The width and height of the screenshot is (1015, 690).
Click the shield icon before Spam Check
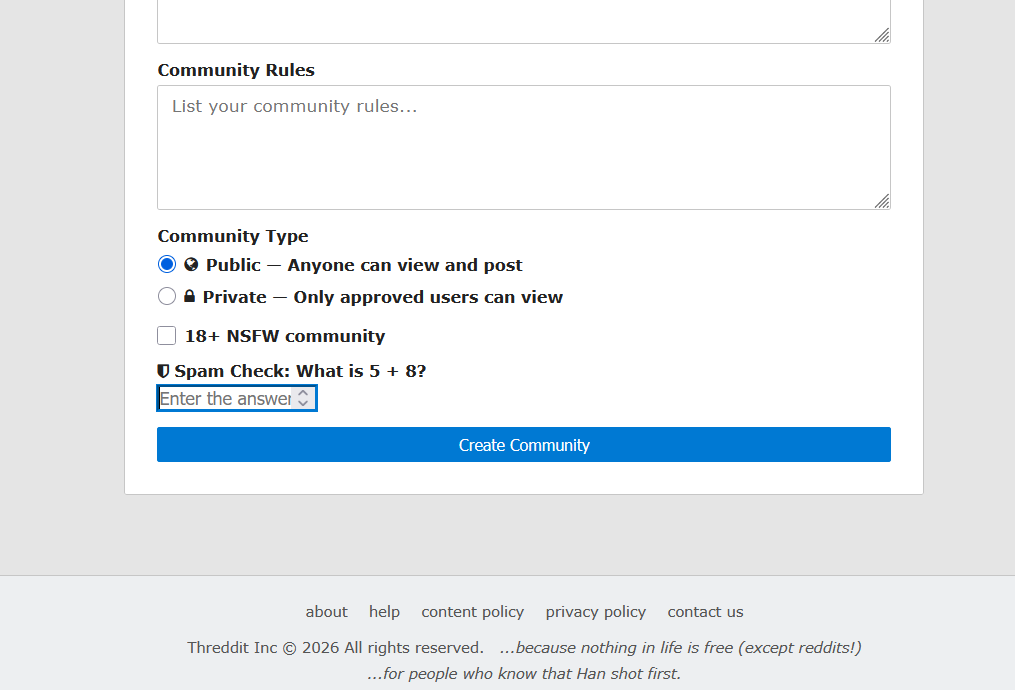(164, 371)
